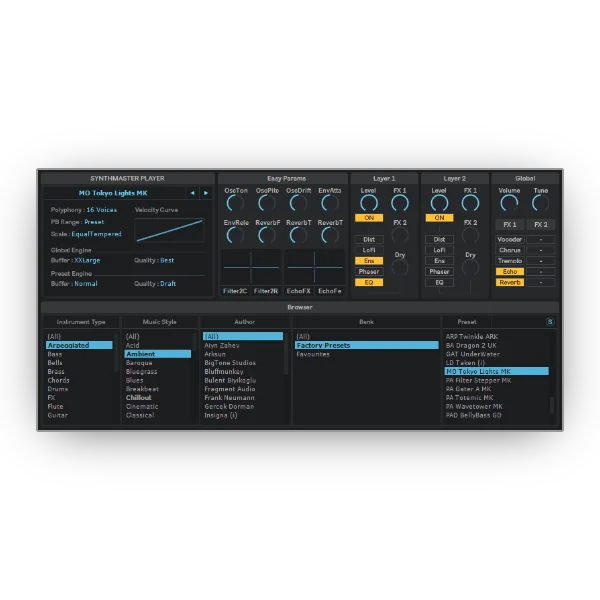The image size is (600, 600).
Task: Click the Layer 1 header
Action: click(x=384, y=178)
